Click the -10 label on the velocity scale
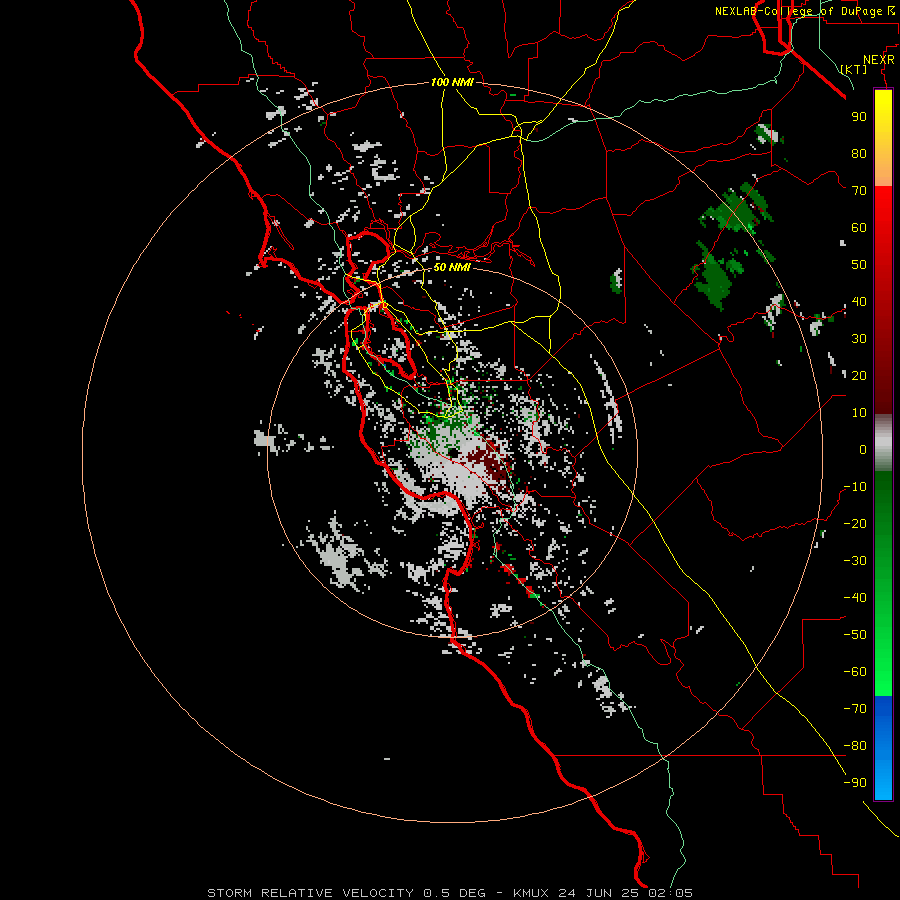Screen dimensions: 900x900 (x=855, y=487)
